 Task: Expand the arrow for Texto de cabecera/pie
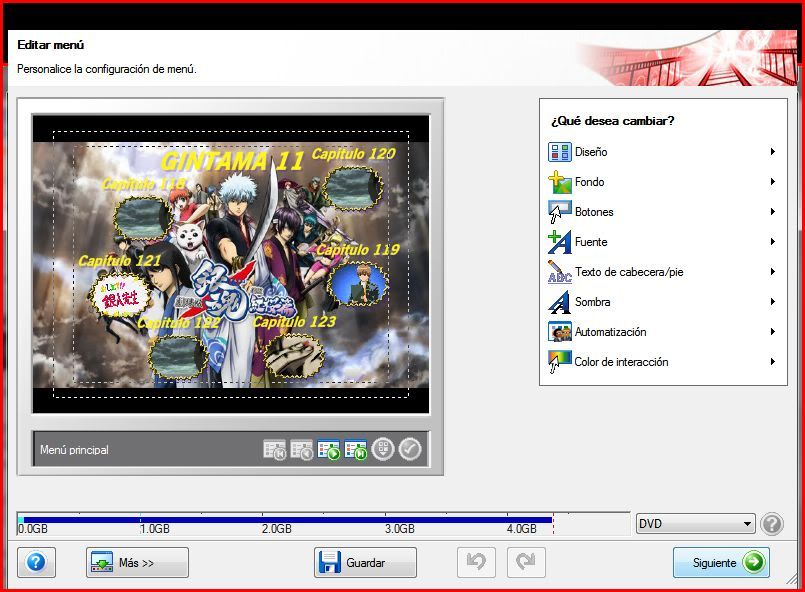point(772,272)
